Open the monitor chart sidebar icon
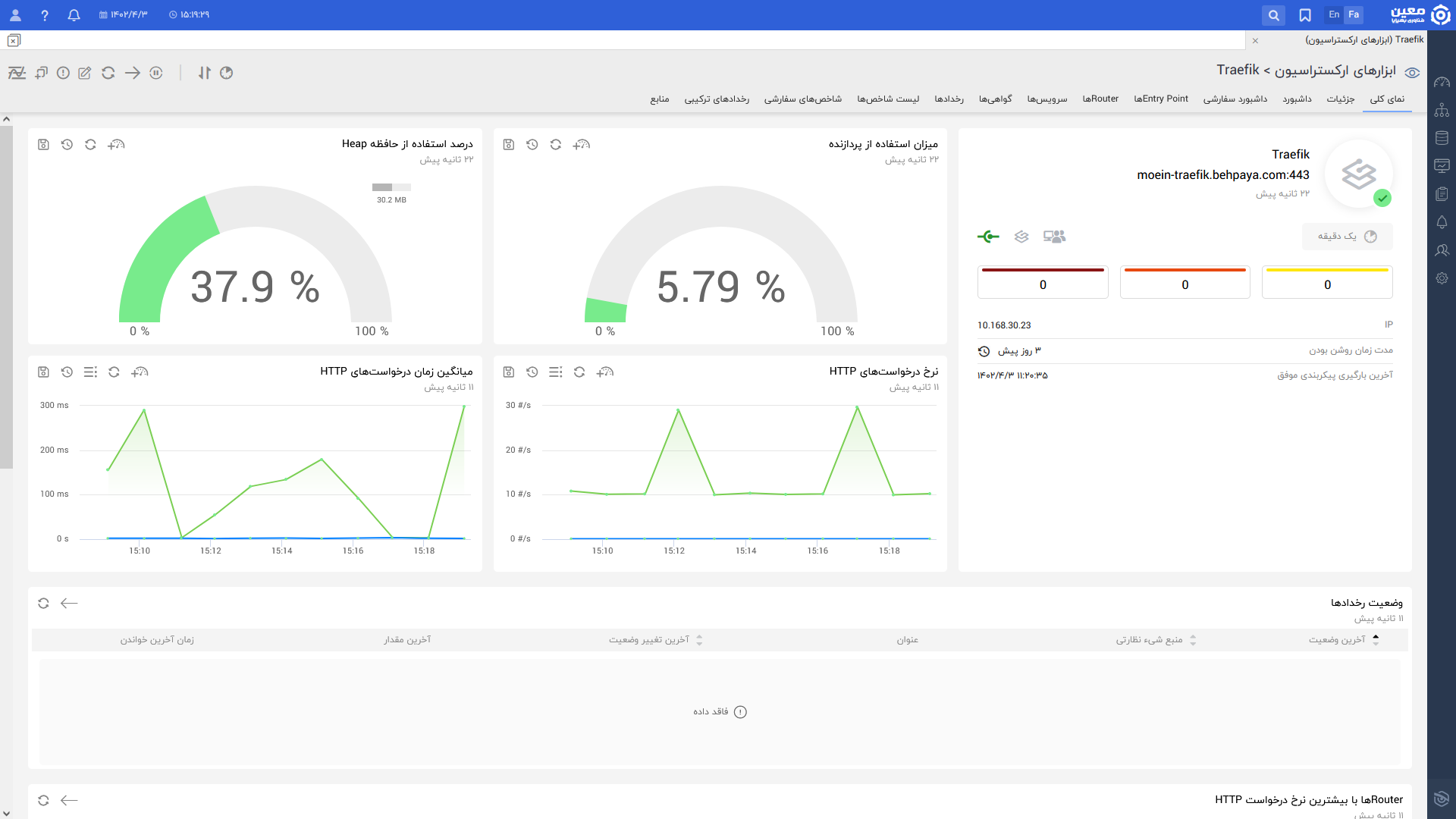1456x819 pixels. click(x=1442, y=166)
